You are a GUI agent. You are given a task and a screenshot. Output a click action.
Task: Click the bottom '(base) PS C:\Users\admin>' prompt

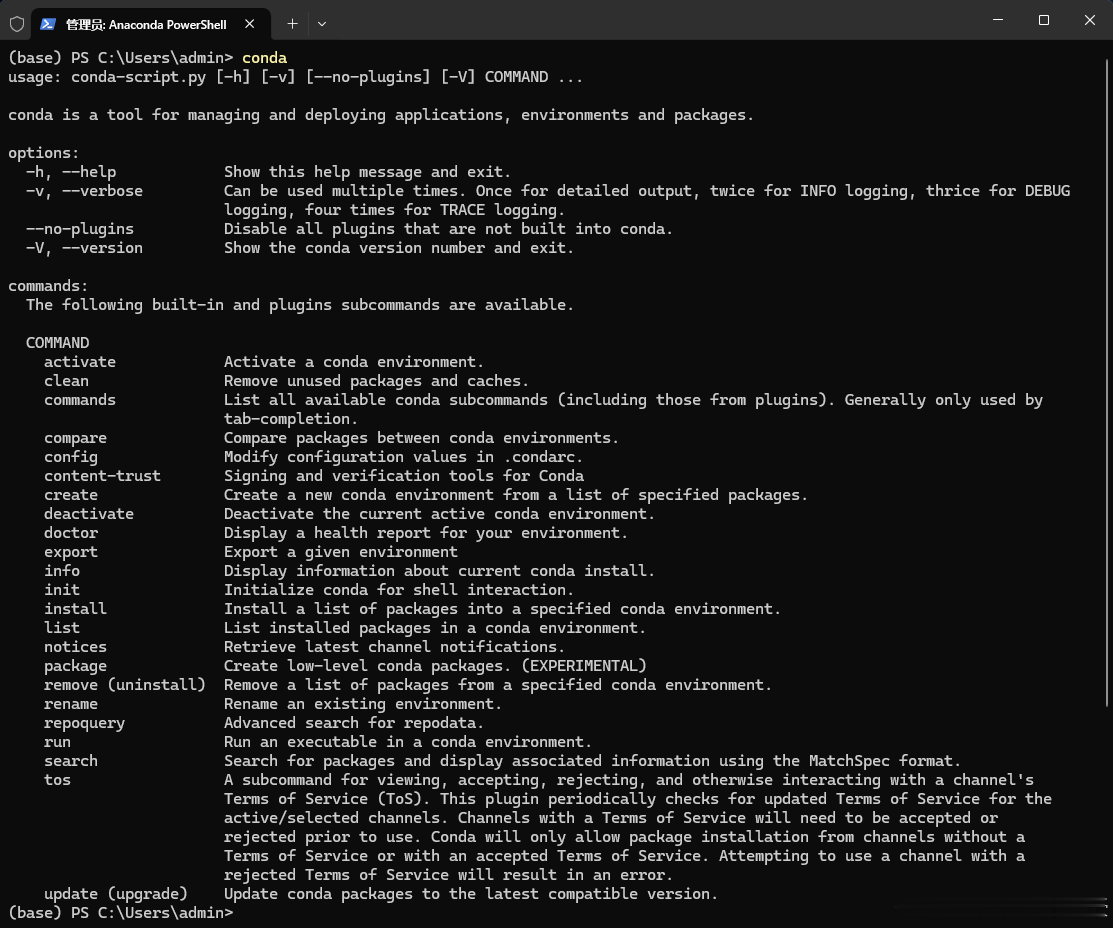[121, 912]
